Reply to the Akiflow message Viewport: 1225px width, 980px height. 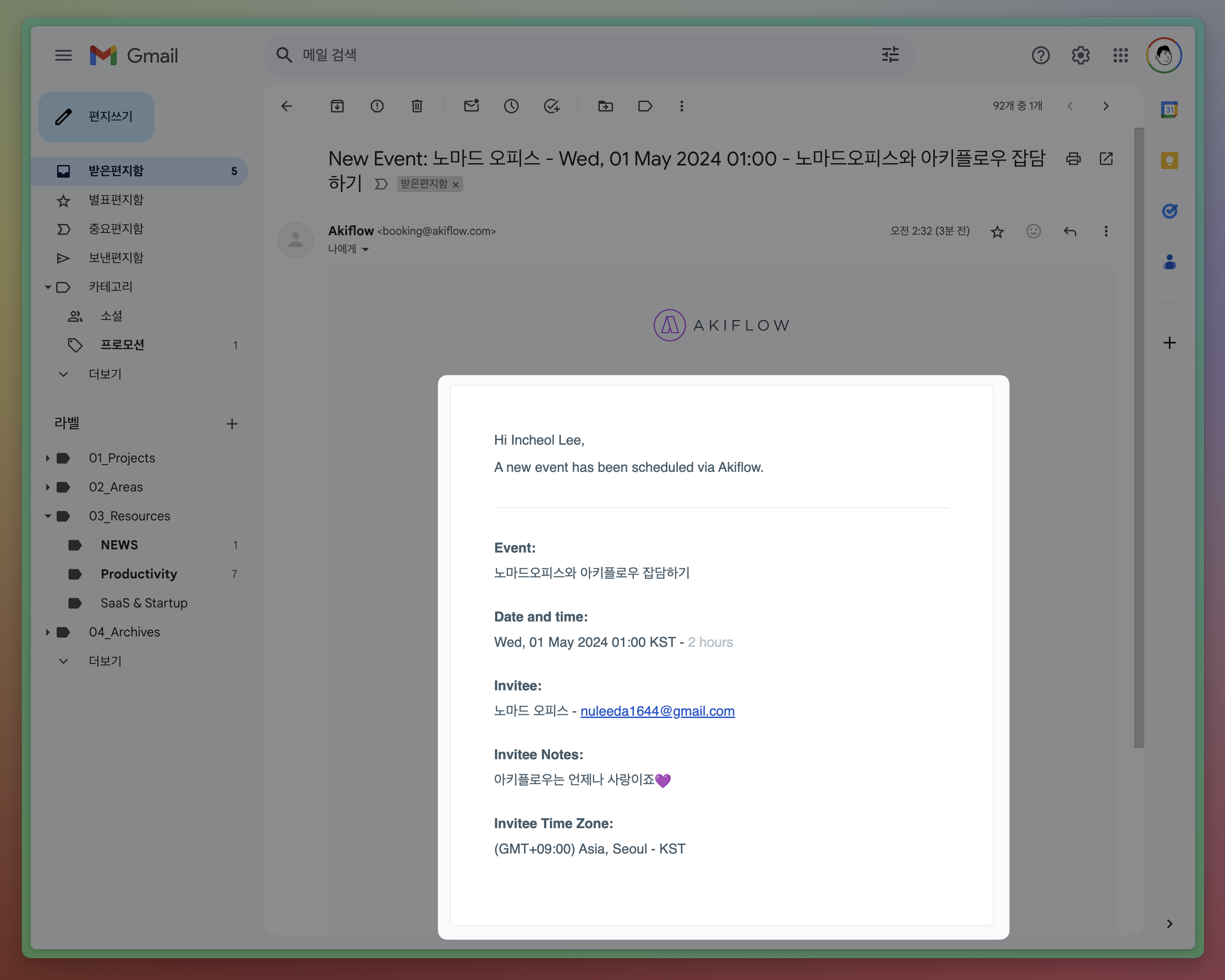coord(1069,231)
